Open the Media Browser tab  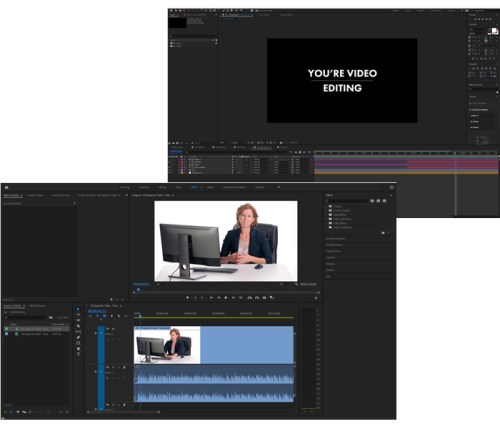coord(37,306)
